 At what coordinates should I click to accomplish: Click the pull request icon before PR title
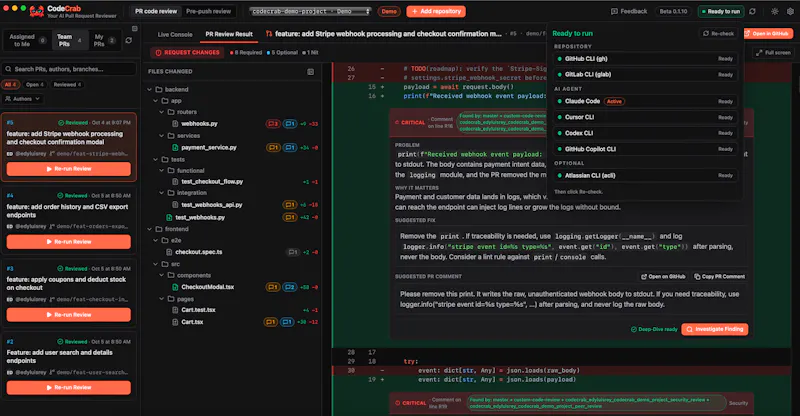(269, 34)
